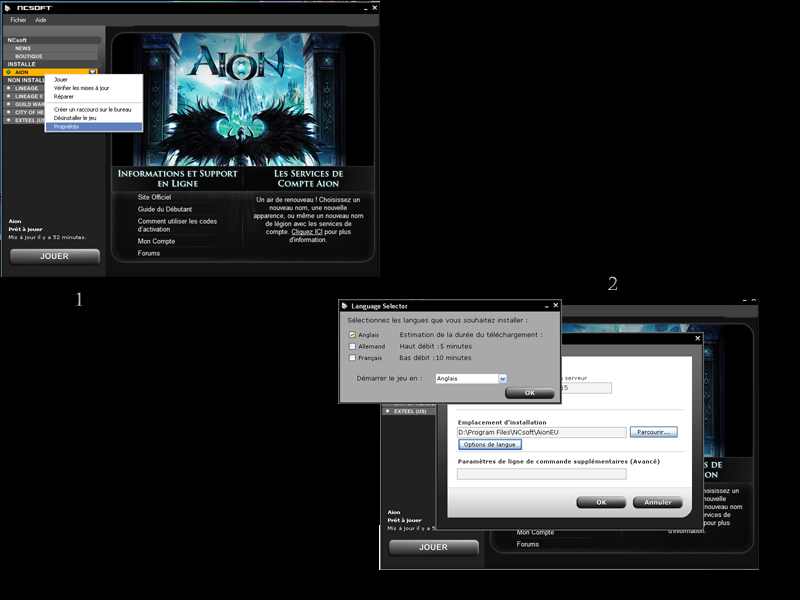The height and width of the screenshot is (600, 800).
Task: Toggle the Anglais language checkbox
Action: [x=352, y=335]
